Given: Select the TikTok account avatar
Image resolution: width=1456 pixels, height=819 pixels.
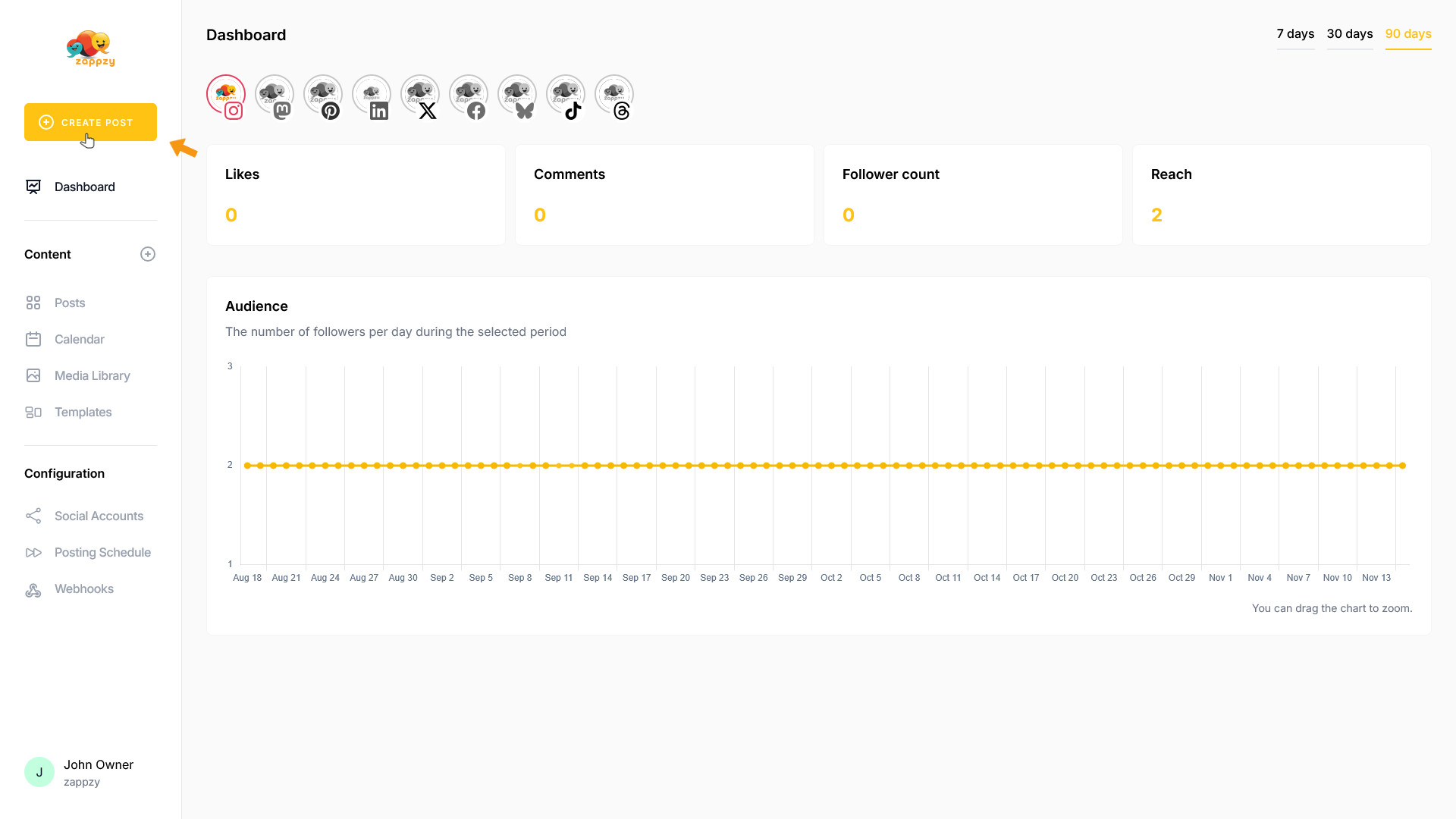Looking at the screenshot, I should coord(566,95).
